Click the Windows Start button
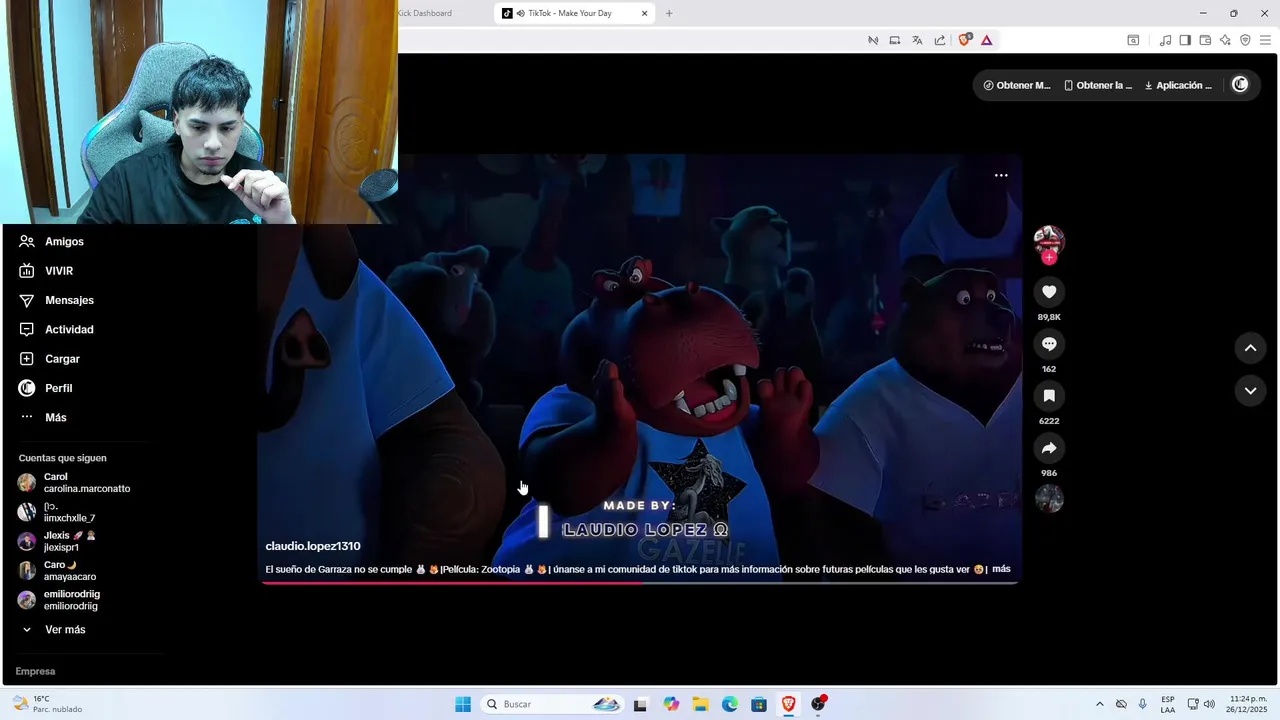 [x=463, y=704]
